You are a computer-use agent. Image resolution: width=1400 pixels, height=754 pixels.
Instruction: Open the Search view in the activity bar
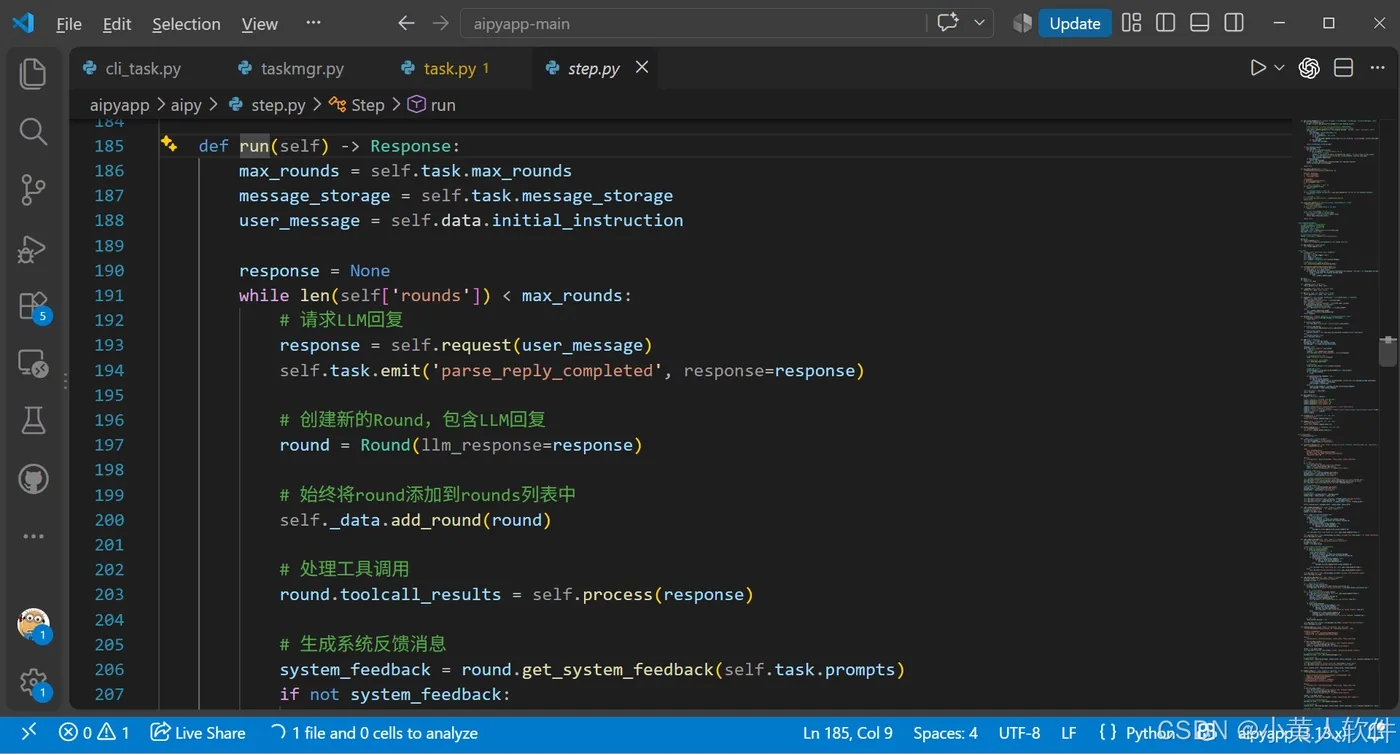click(x=33, y=131)
